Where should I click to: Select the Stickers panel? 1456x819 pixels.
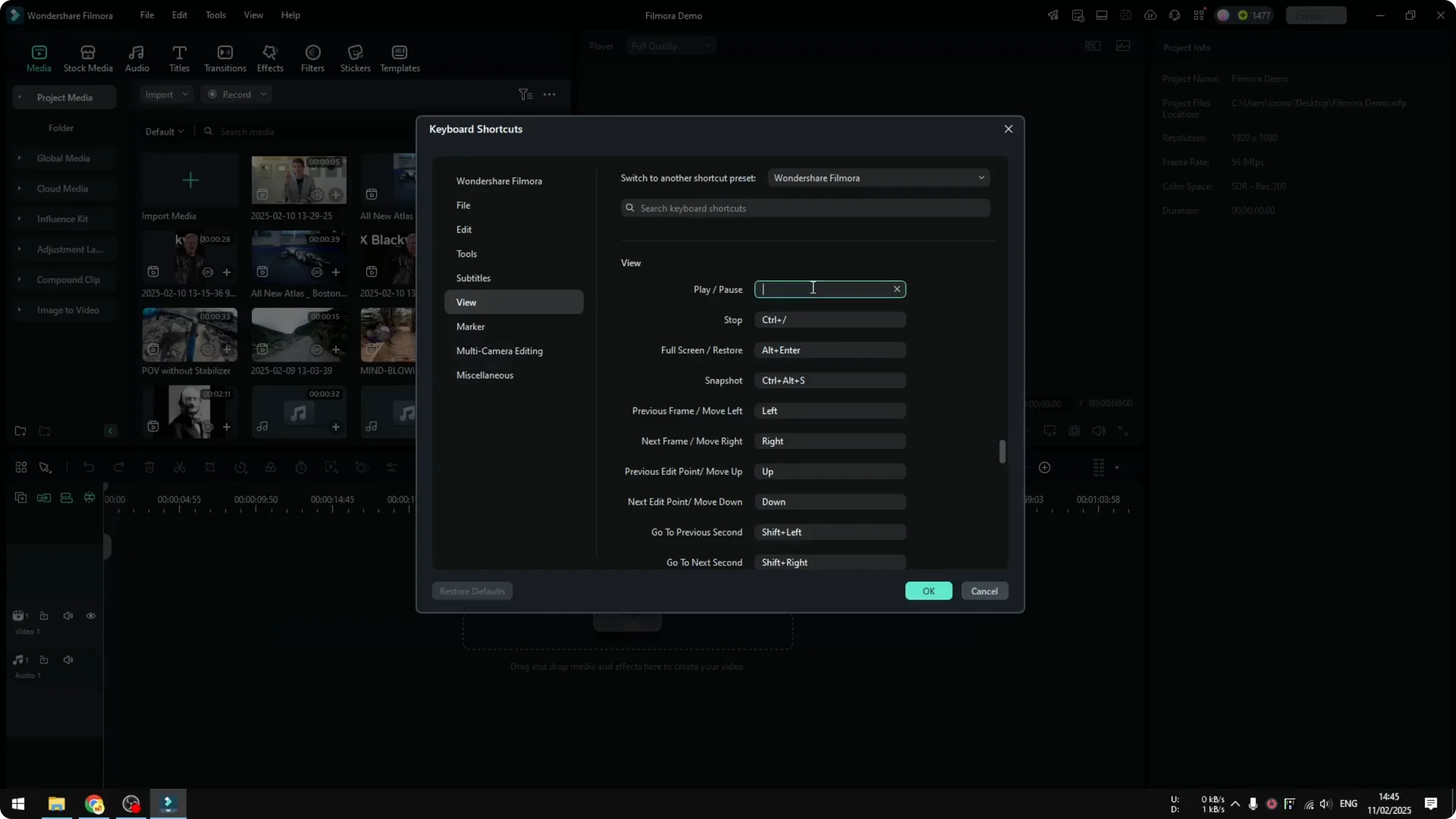354,57
